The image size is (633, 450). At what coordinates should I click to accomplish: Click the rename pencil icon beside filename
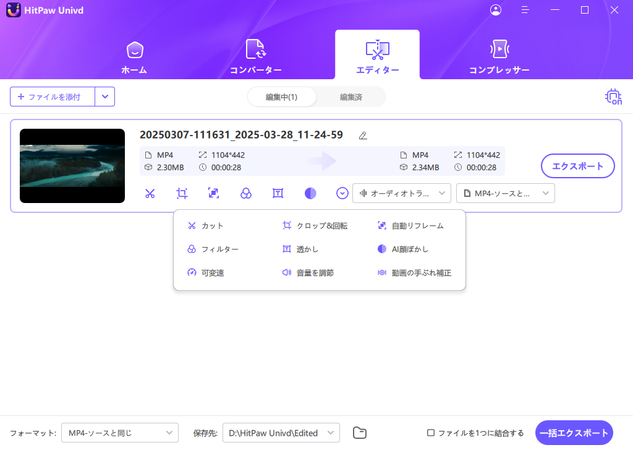tap(363, 136)
